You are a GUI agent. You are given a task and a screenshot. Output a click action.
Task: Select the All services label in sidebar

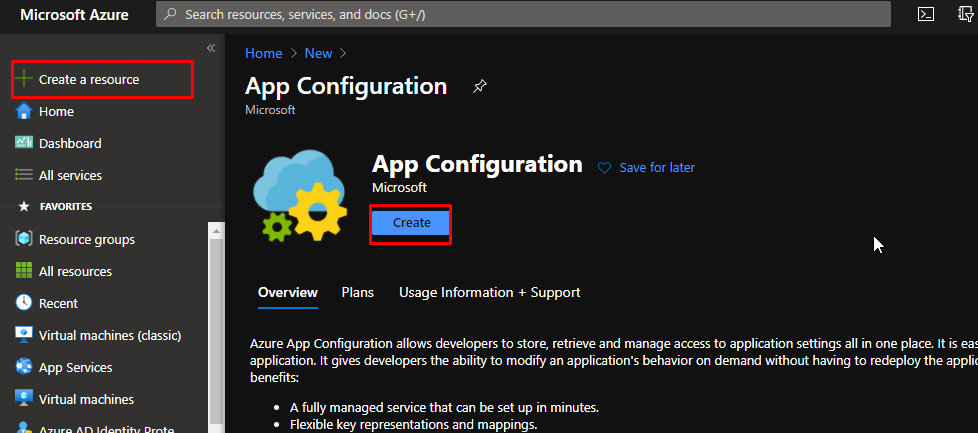click(x=70, y=175)
